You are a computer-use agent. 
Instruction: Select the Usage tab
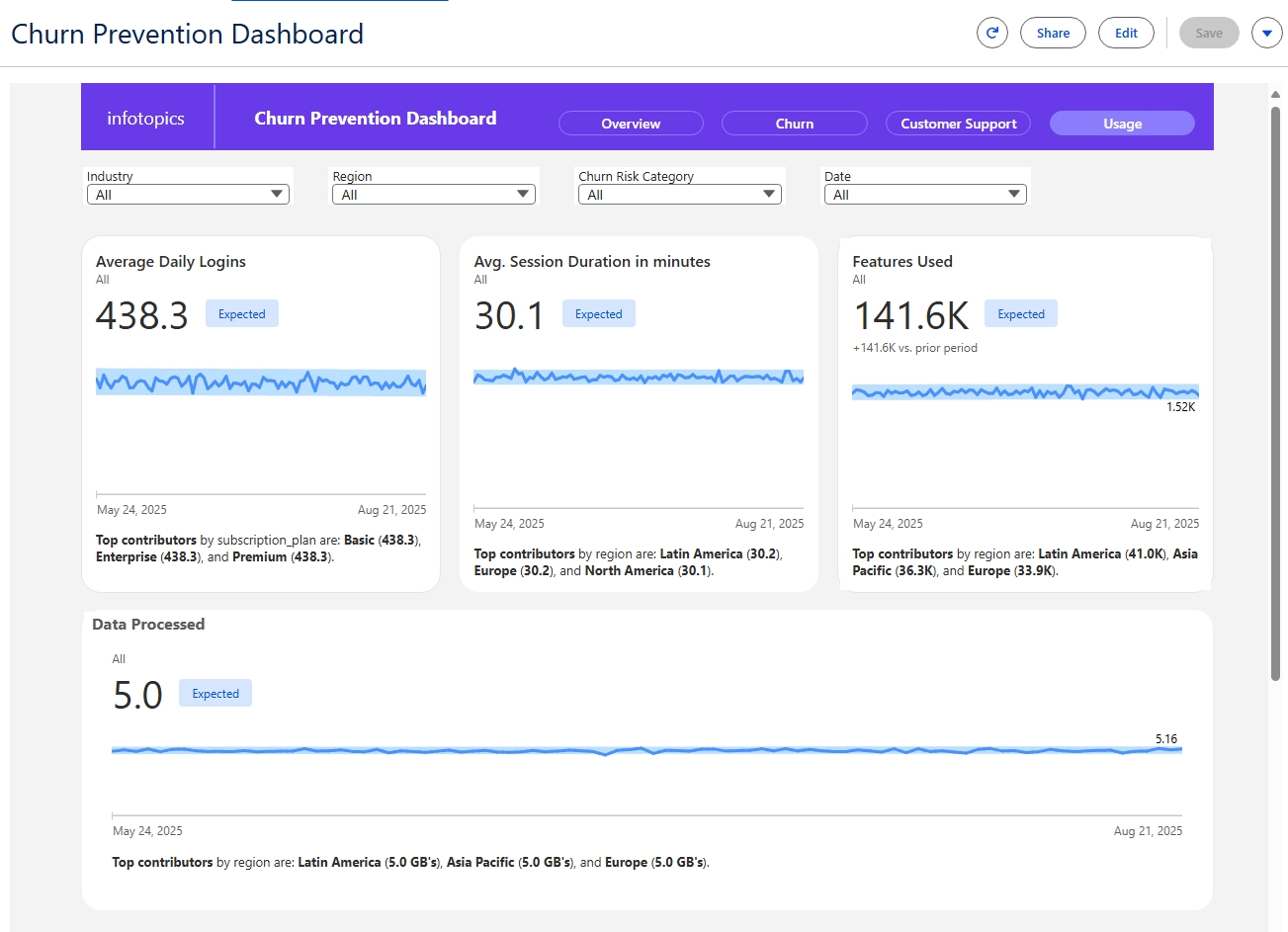[1122, 124]
